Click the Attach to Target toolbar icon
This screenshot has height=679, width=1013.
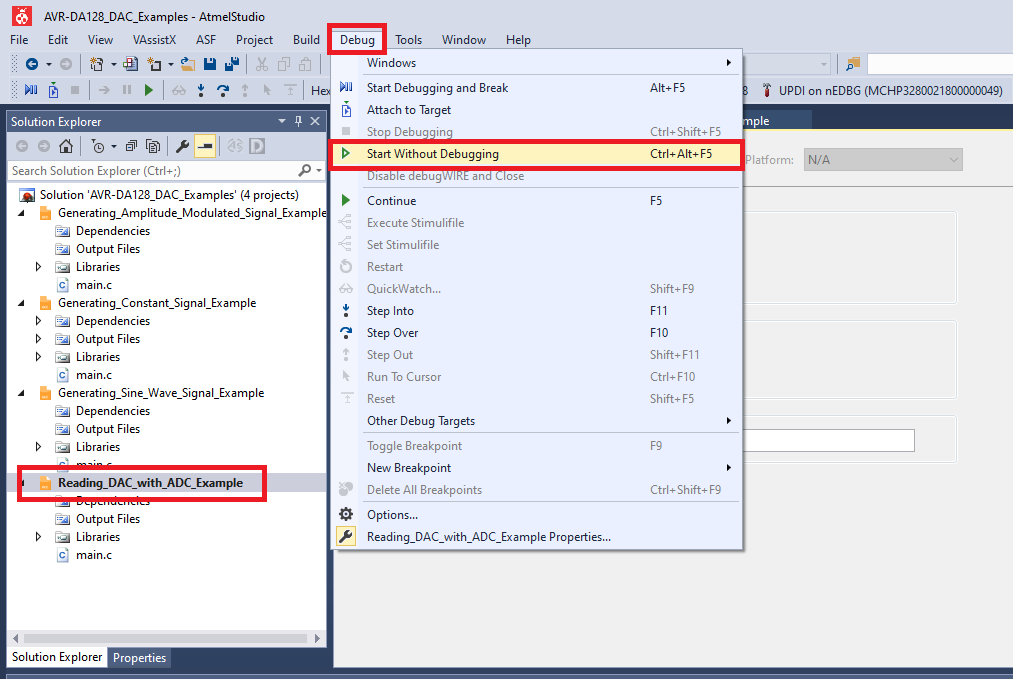[x=53, y=90]
